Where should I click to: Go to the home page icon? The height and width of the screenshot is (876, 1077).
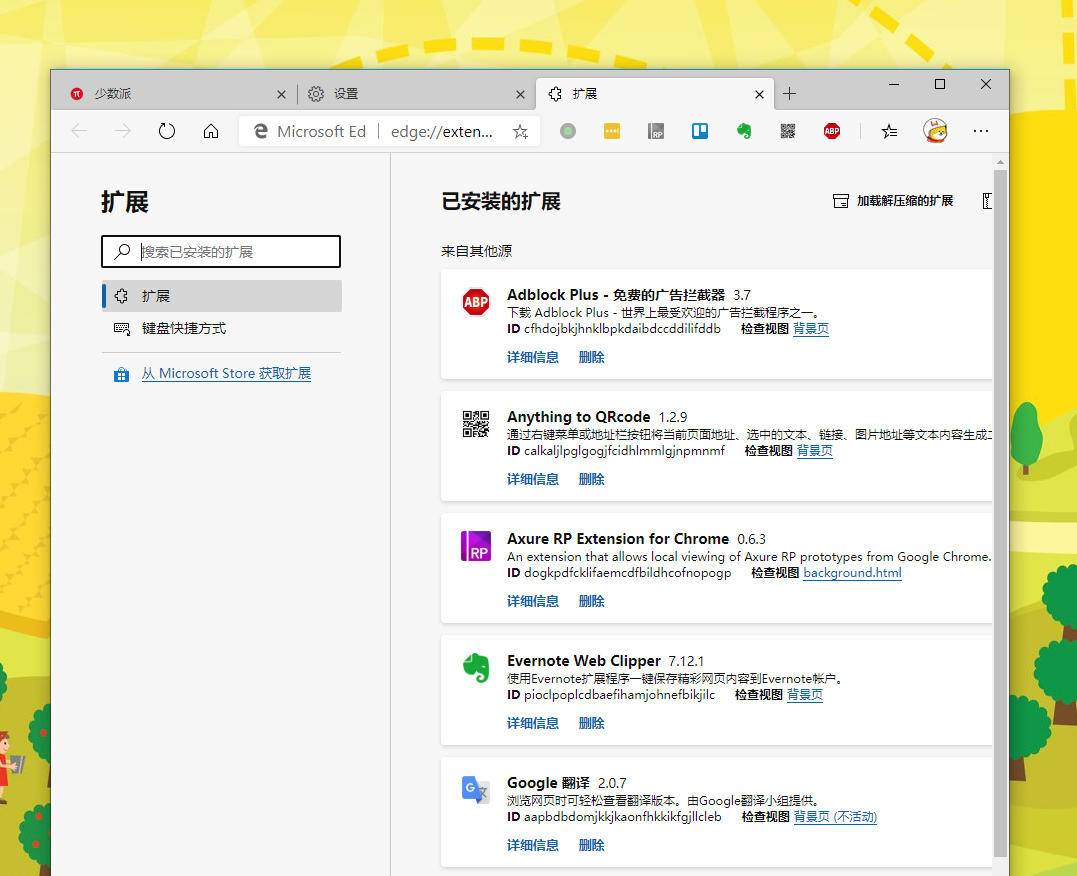coord(211,131)
